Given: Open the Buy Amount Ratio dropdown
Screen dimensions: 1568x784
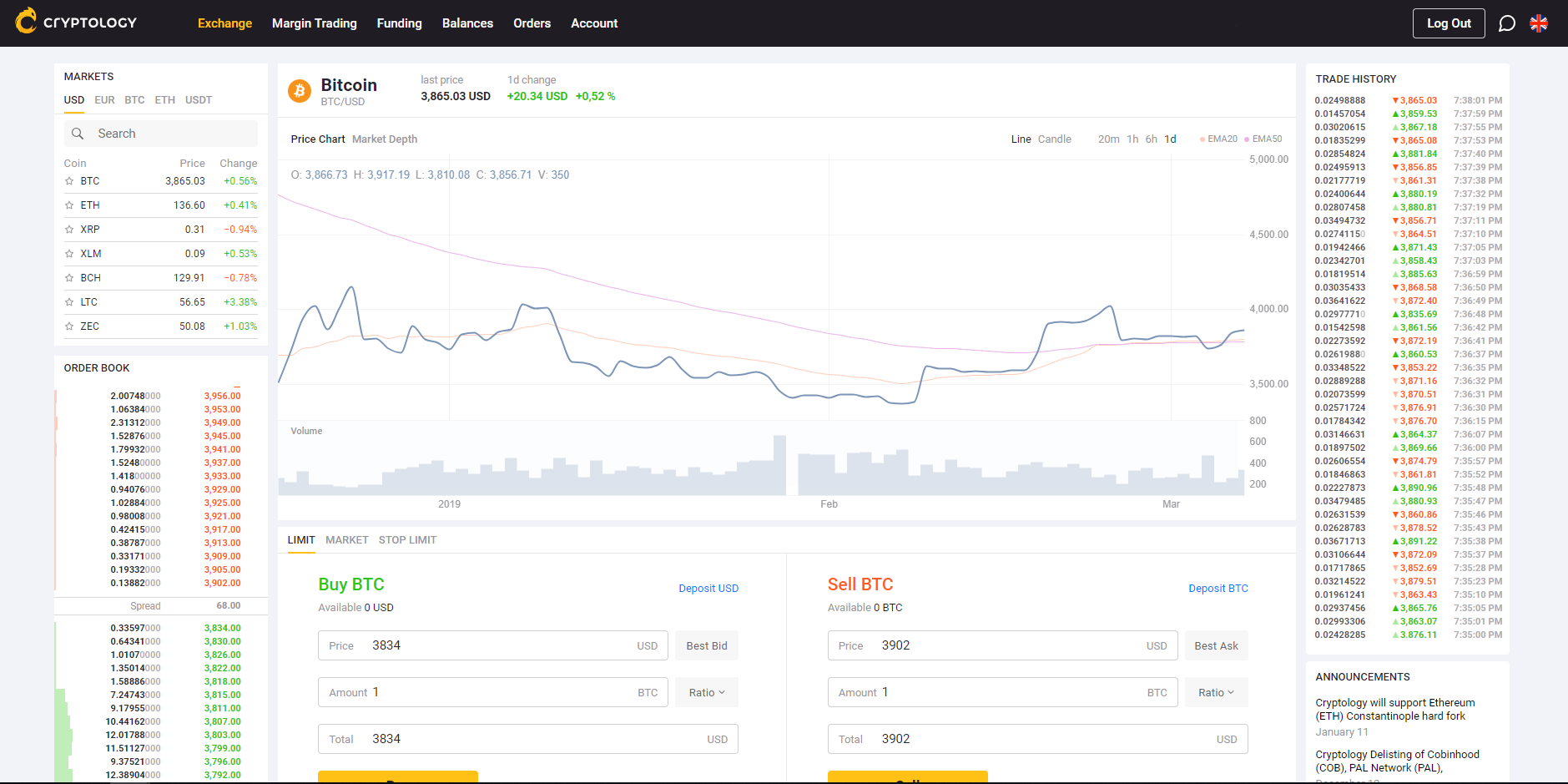Looking at the screenshot, I should pyautogui.click(x=707, y=692).
